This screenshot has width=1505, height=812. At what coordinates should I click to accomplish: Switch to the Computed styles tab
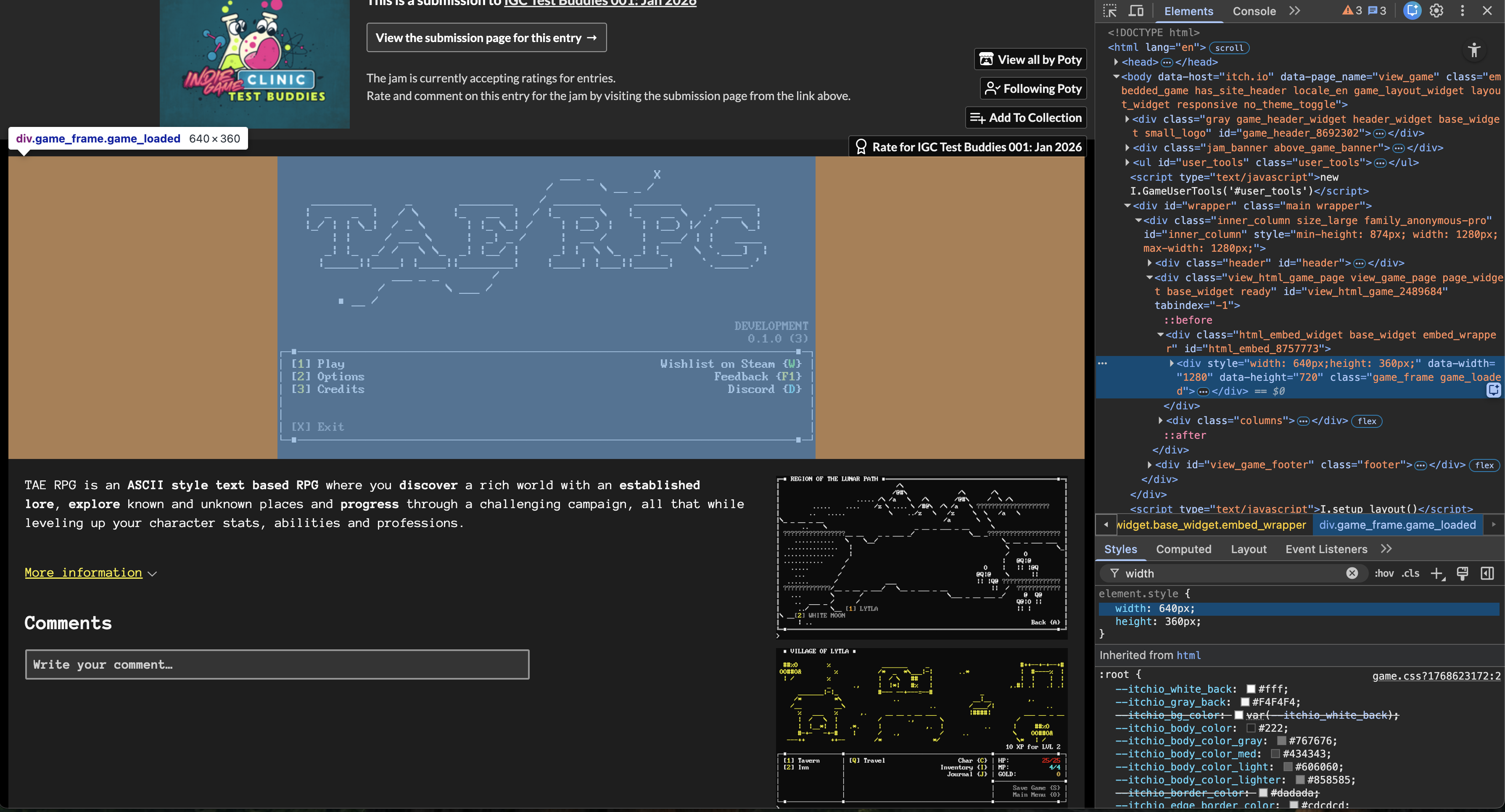[x=1183, y=549]
